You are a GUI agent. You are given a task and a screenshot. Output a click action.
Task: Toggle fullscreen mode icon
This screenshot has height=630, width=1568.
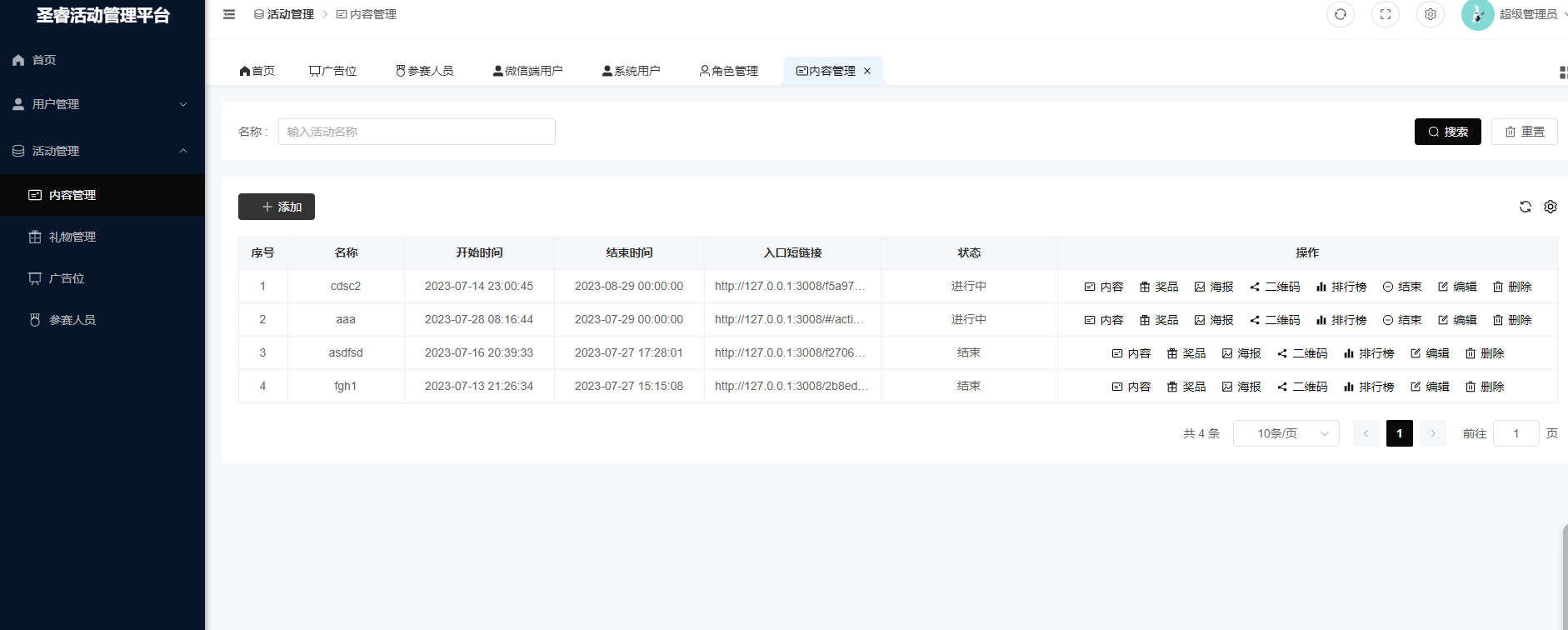(x=1386, y=14)
